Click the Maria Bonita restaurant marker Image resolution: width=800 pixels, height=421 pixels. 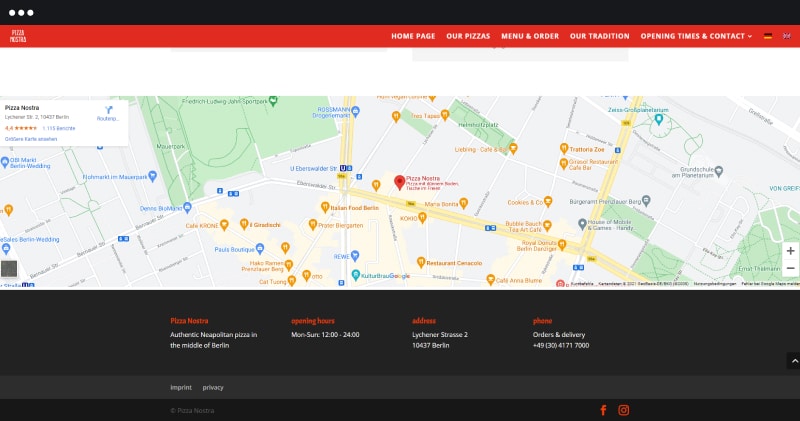click(x=463, y=204)
